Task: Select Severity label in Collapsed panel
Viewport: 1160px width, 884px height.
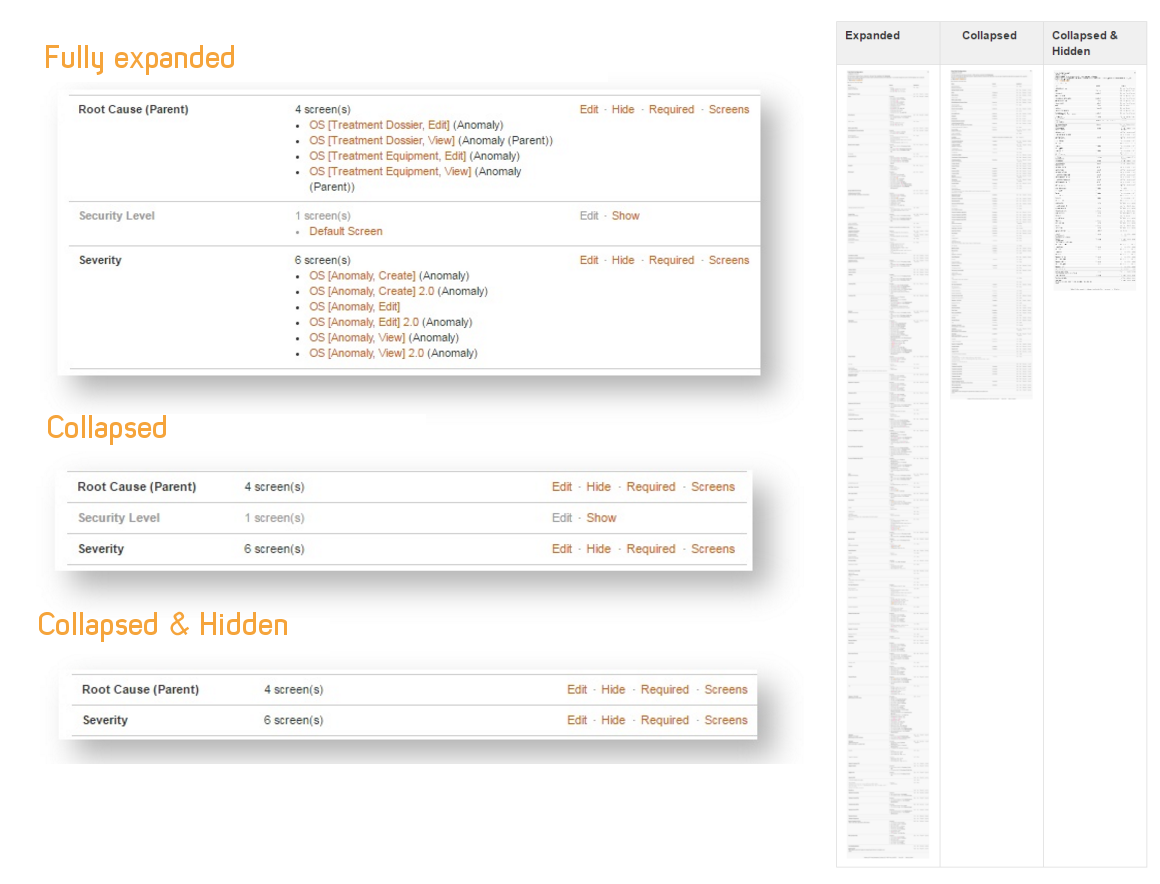Action: point(101,549)
